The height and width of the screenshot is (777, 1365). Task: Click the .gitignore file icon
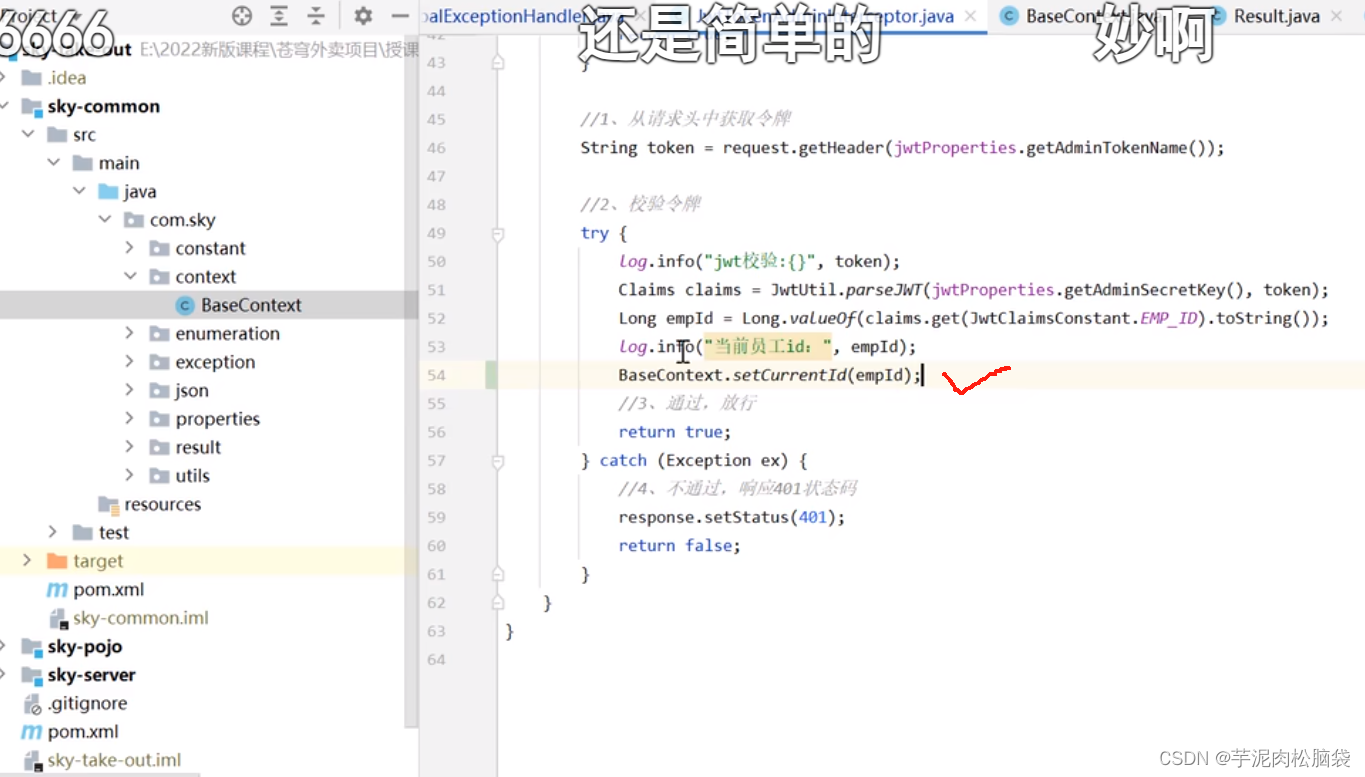31,704
